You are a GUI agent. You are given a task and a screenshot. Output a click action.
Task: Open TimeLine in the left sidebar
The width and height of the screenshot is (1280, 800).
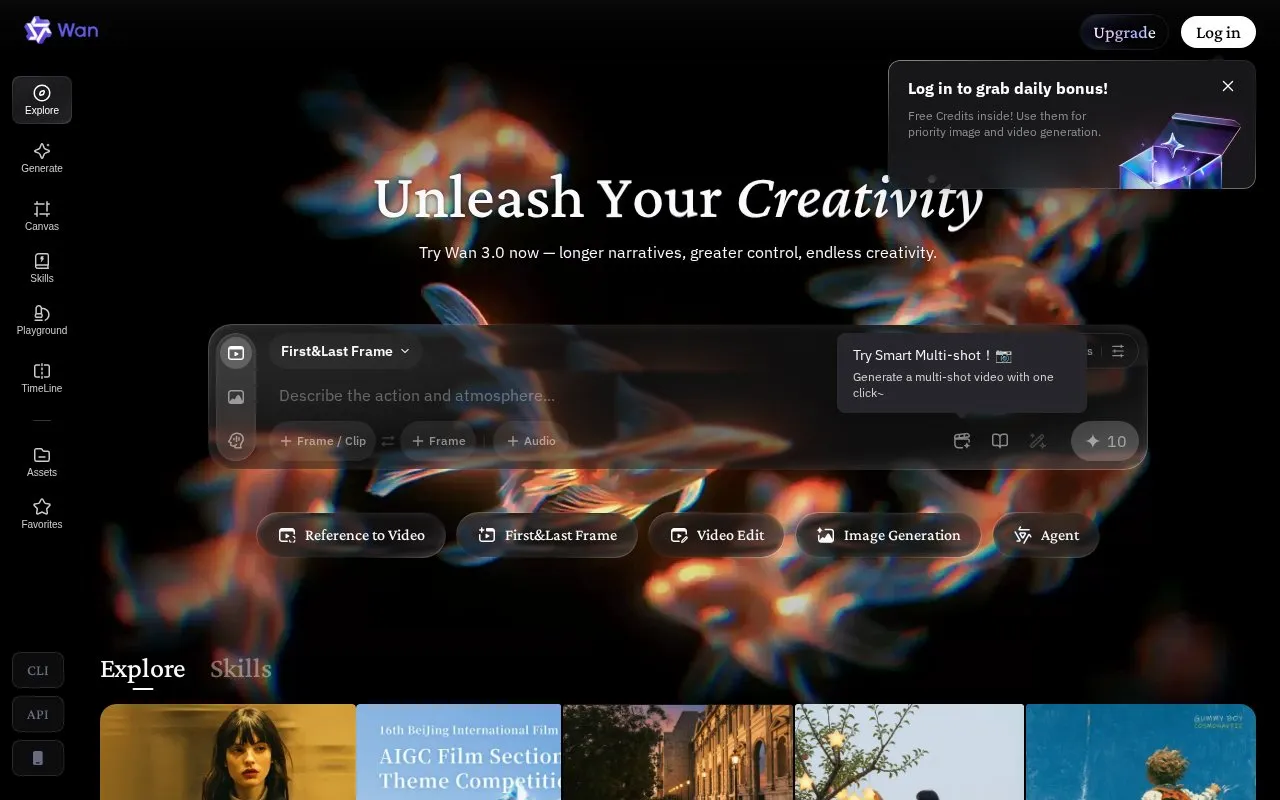(42, 378)
